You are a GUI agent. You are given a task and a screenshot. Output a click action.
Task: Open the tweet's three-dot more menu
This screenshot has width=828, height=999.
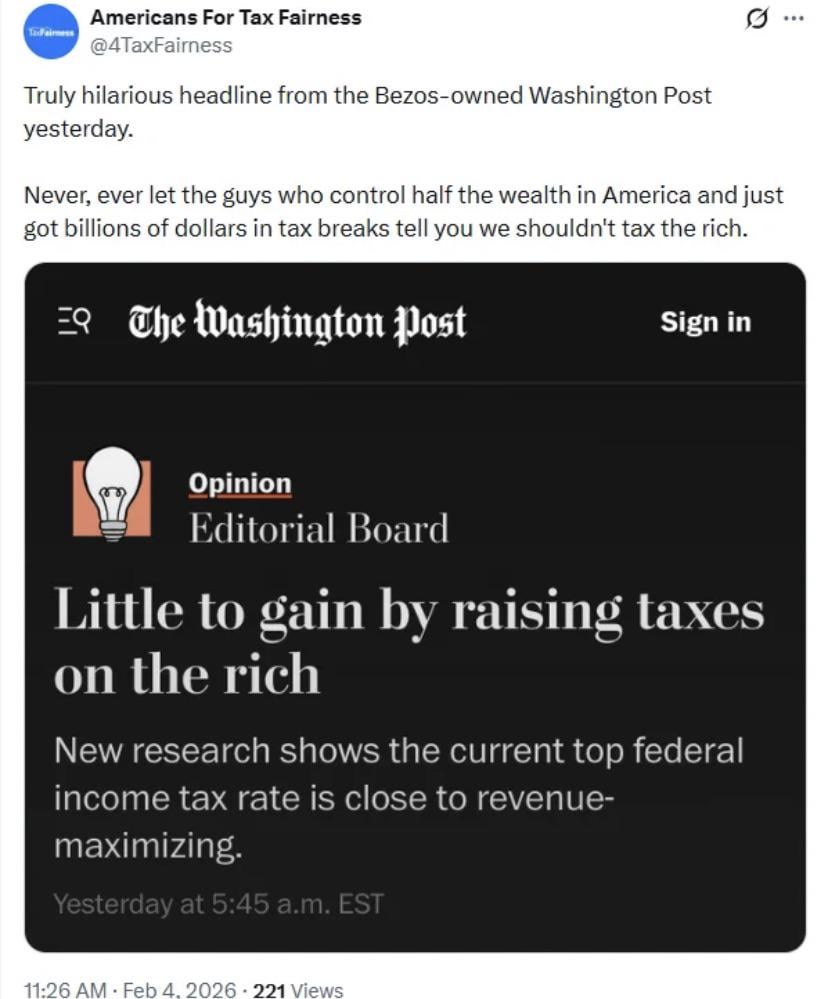[795, 21]
